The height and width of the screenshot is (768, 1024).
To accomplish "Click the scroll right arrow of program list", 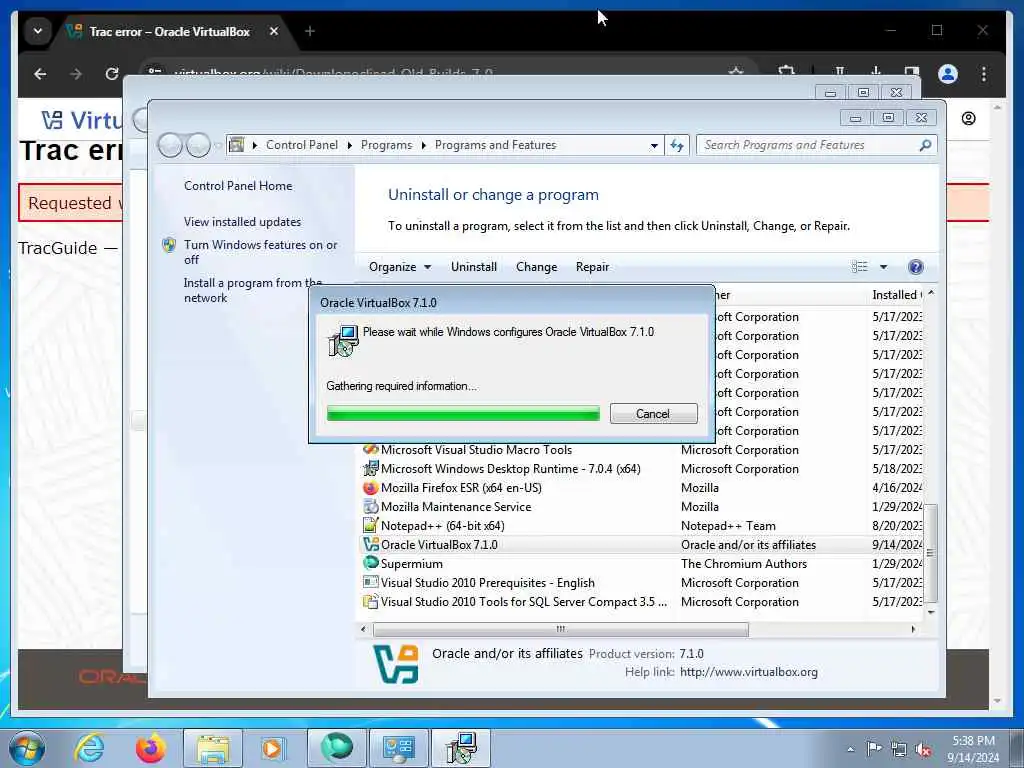I will tap(913, 629).
